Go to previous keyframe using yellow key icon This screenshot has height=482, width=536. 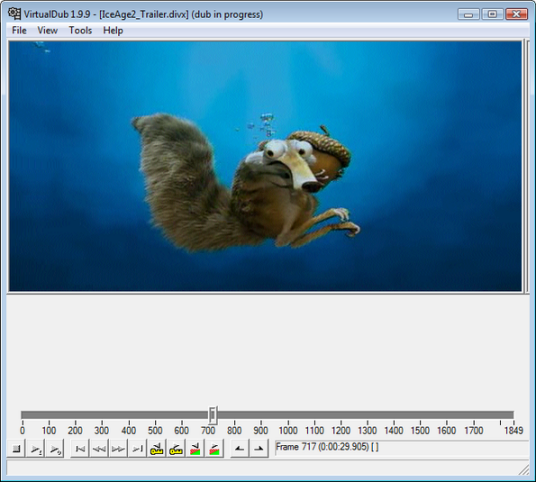pyautogui.click(x=157, y=448)
